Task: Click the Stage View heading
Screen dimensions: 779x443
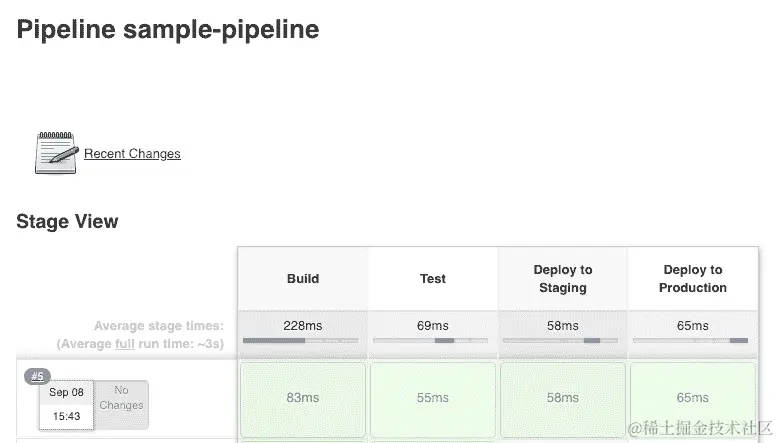Action: tap(67, 222)
